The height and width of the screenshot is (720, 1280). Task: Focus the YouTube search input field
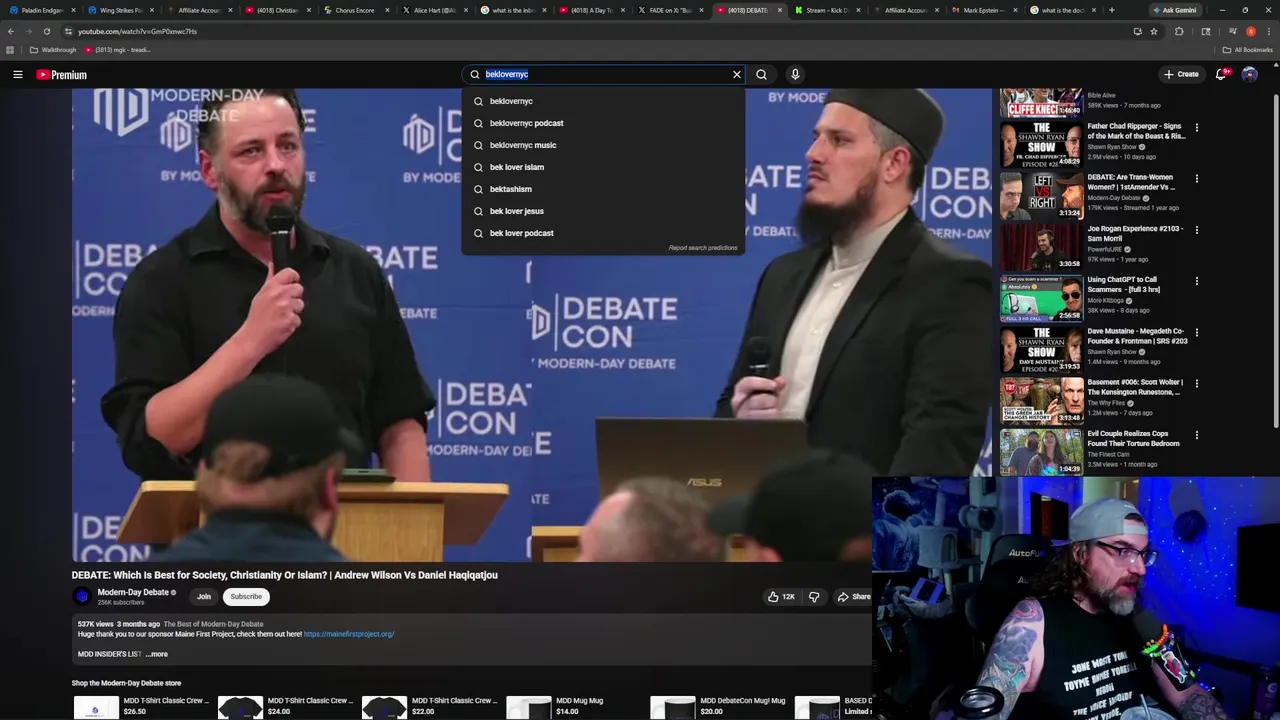pyautogui.click(x=605, y=74)
